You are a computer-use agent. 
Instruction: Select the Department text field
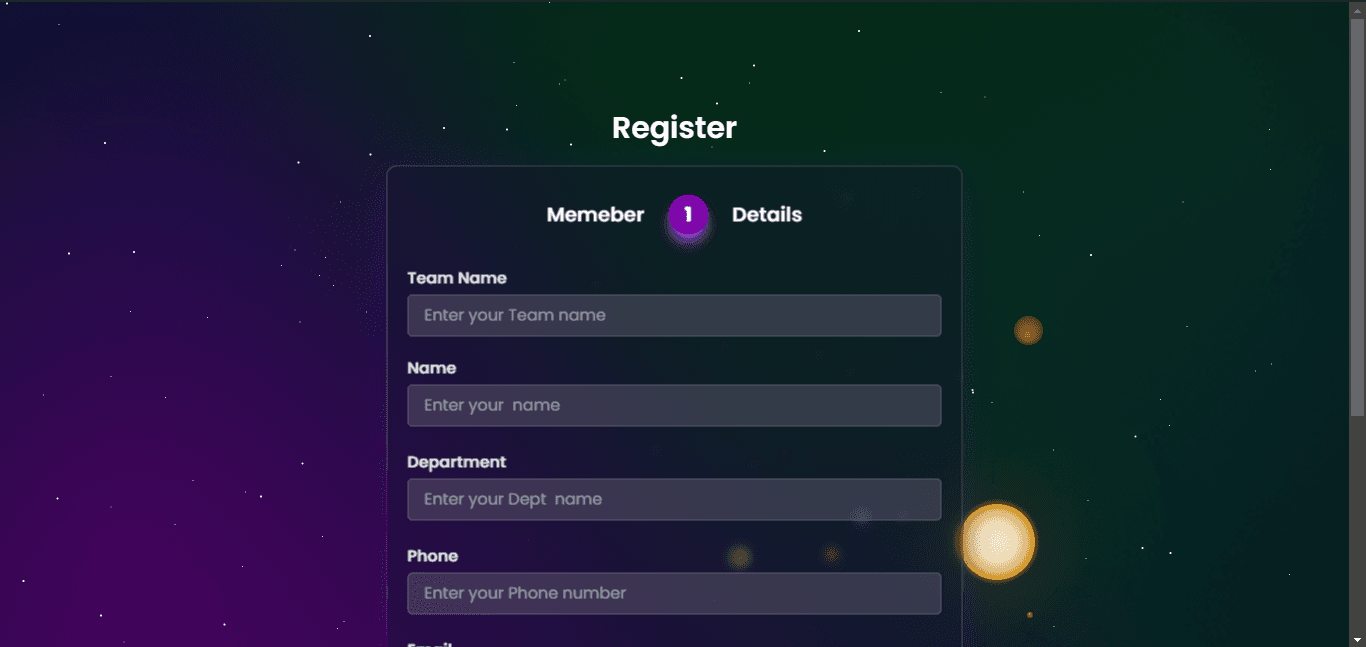(x=674, y=499)
